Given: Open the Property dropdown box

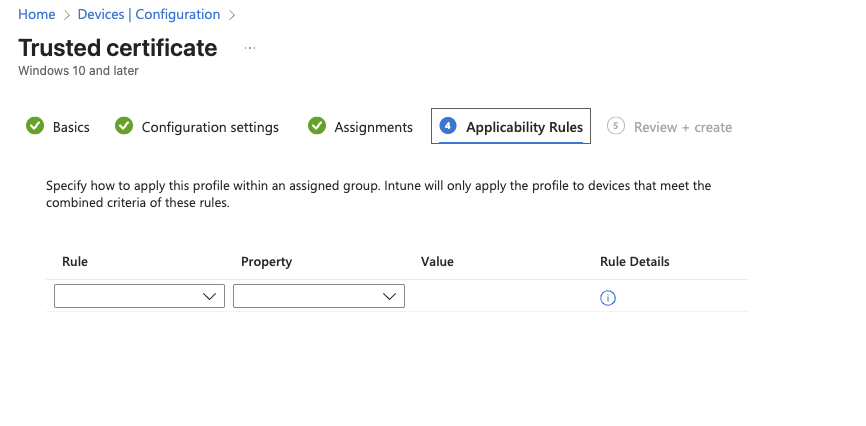Looking at the screenshot, I should [319, 296].
